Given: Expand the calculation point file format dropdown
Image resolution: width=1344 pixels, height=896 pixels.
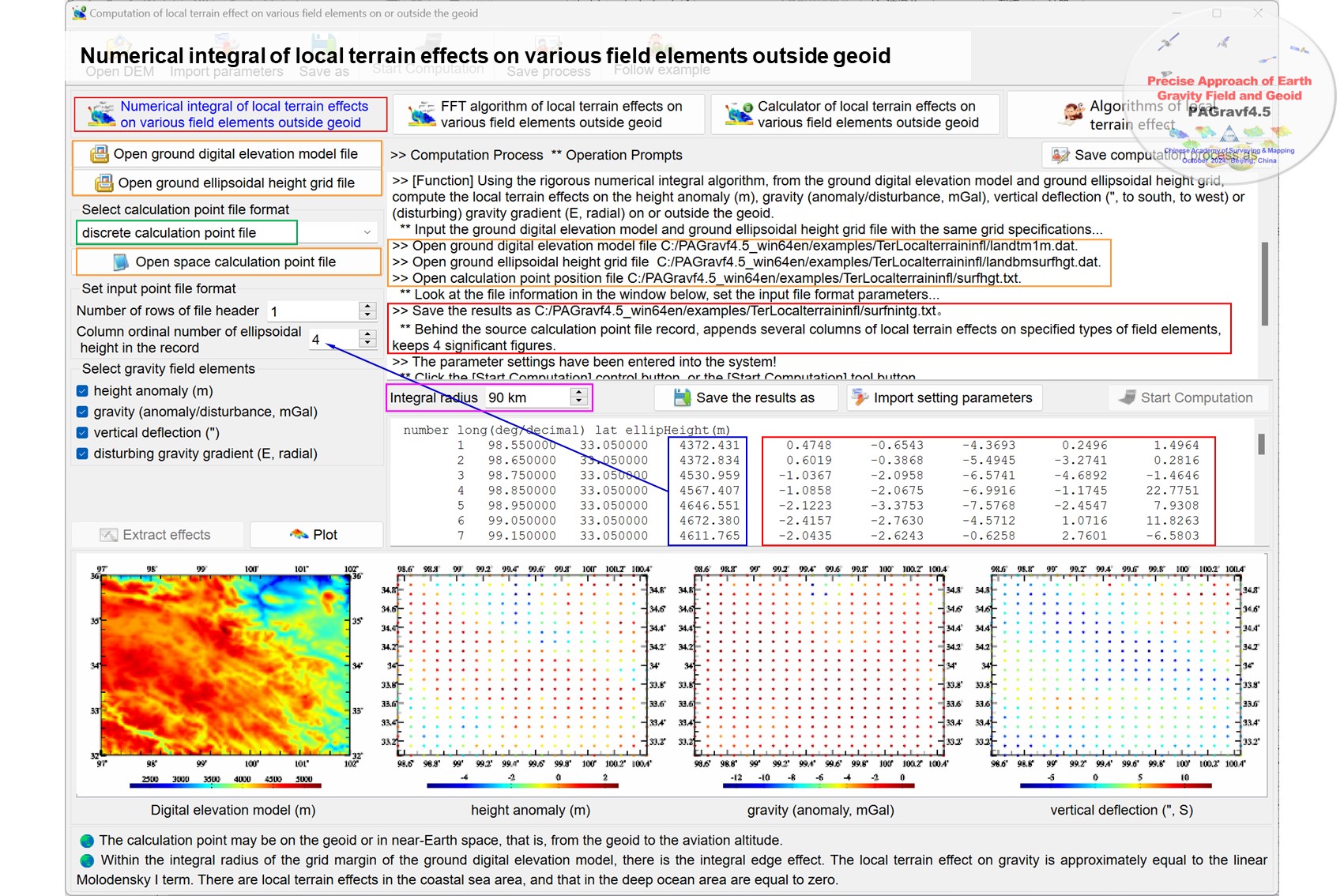Looking at the screenshot, I should [367, 232].
